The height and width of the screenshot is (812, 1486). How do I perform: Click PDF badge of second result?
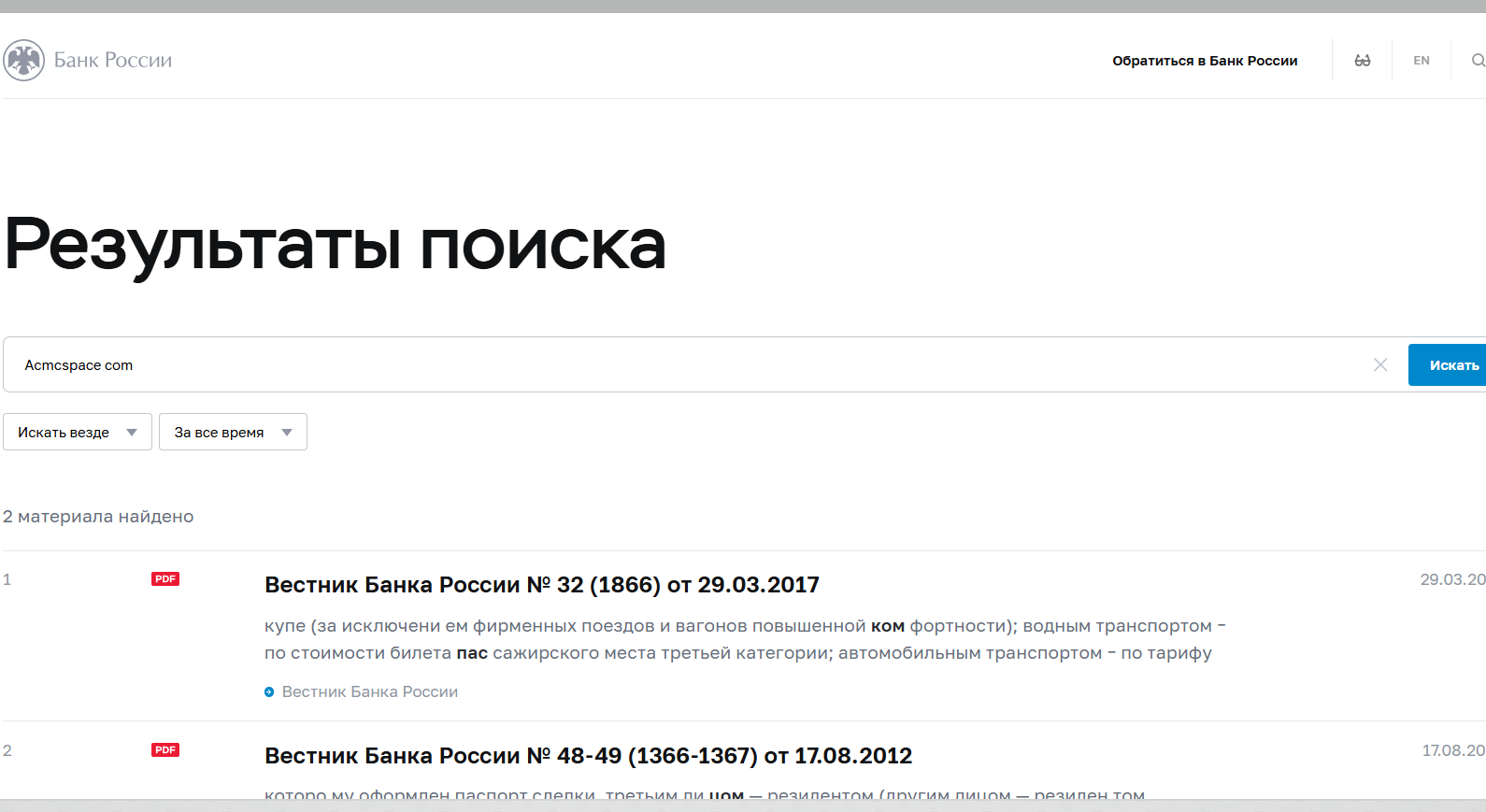pos(165,750)
